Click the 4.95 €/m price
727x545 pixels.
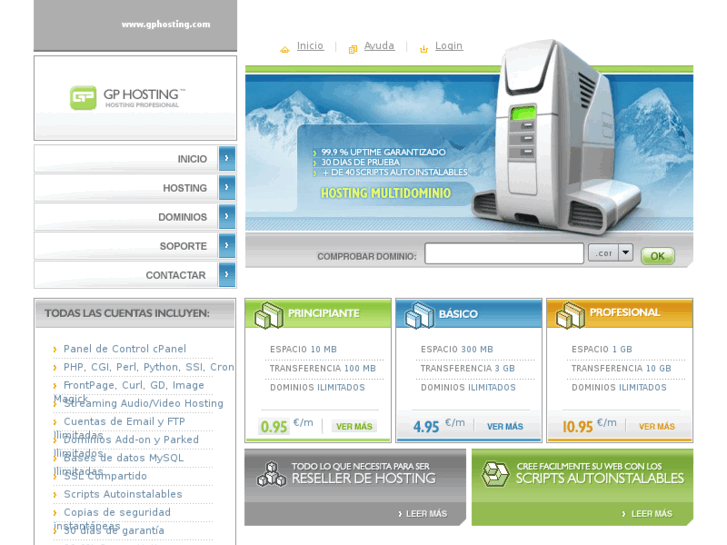(439, 425)
